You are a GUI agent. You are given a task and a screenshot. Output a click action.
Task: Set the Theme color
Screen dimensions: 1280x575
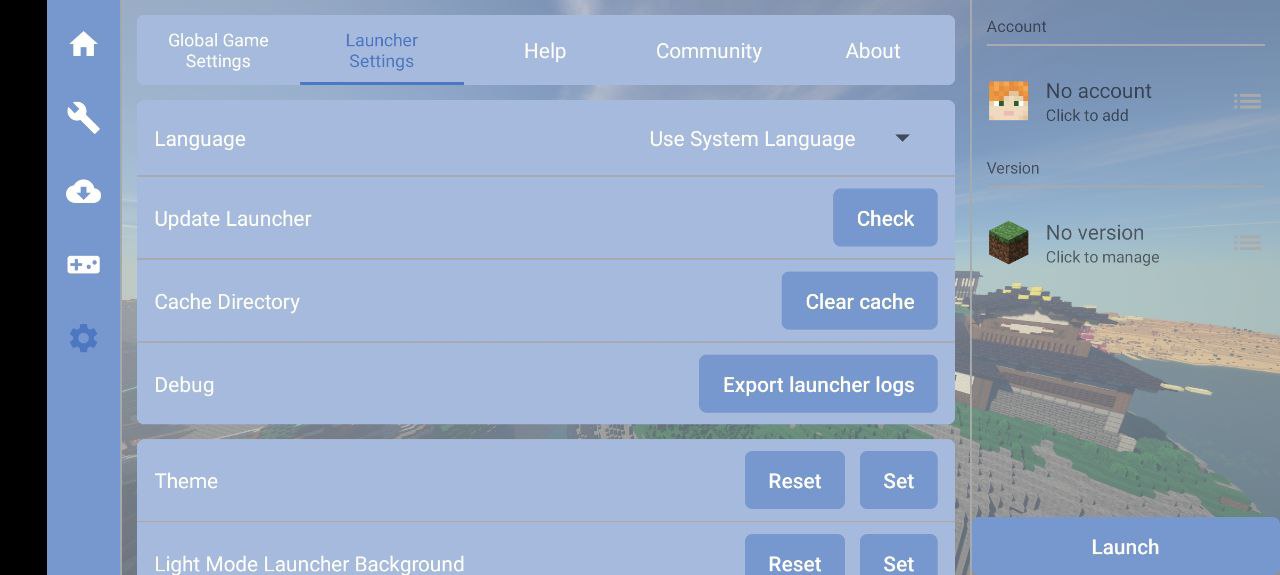[899, 480]
